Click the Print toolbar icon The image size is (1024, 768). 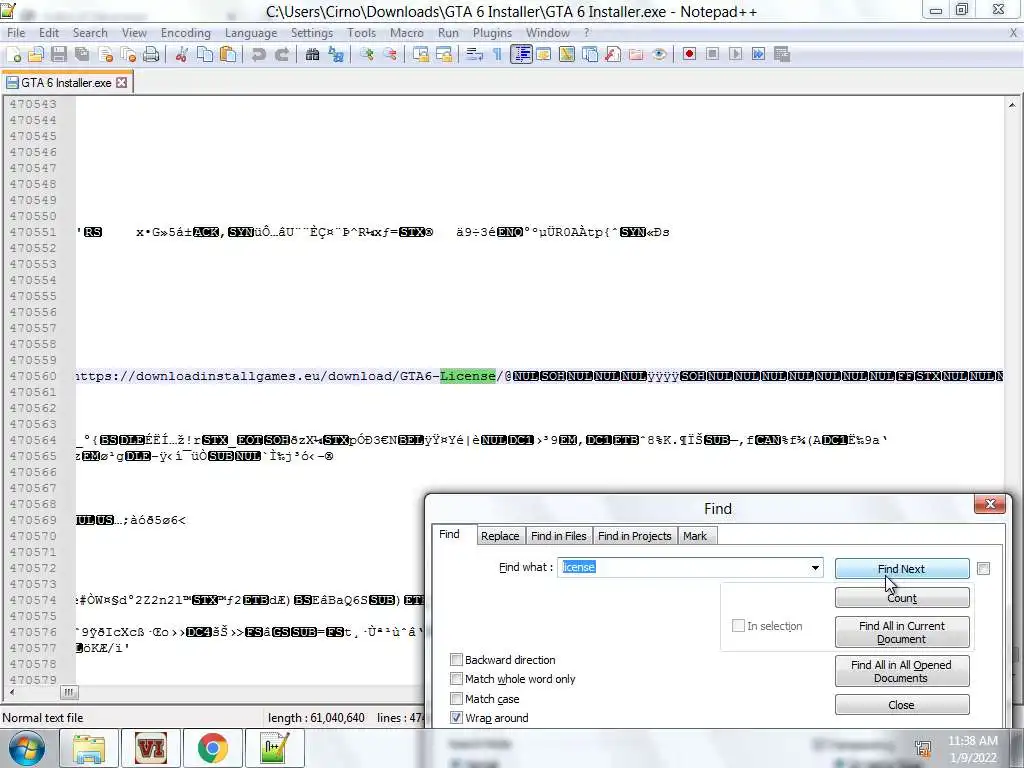(x=151, y=55)
